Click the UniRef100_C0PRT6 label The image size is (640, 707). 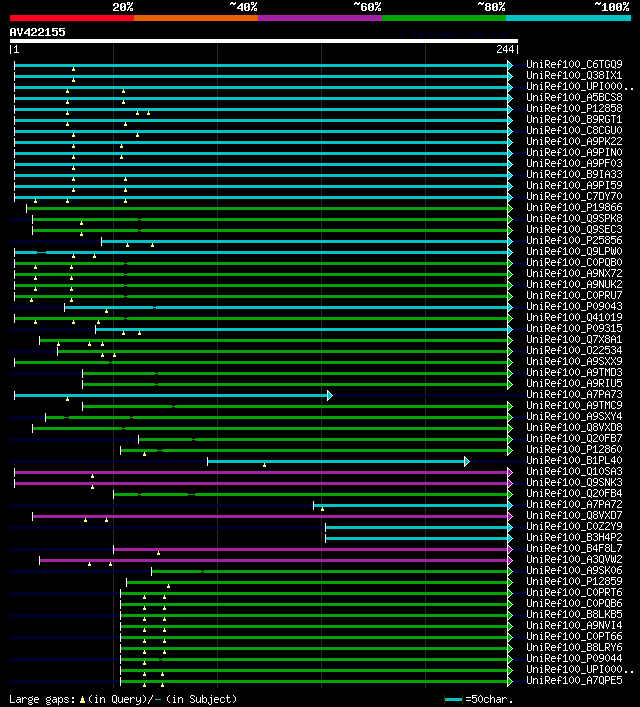click(x=574, y=592)
